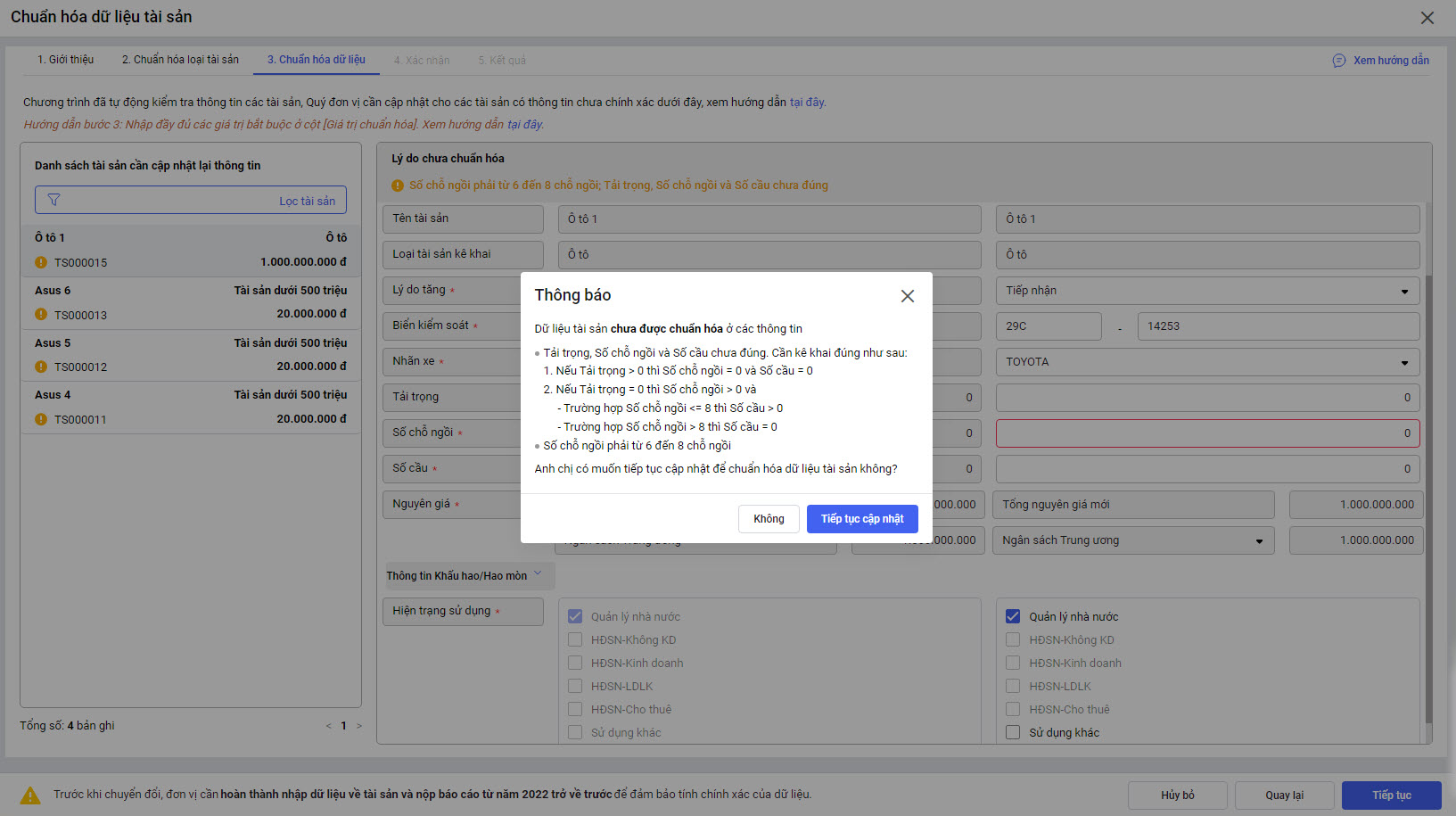Screen dimensions: 1456x816
Task: Click warning icon next to TS000013
Action: tap(41, 314)
